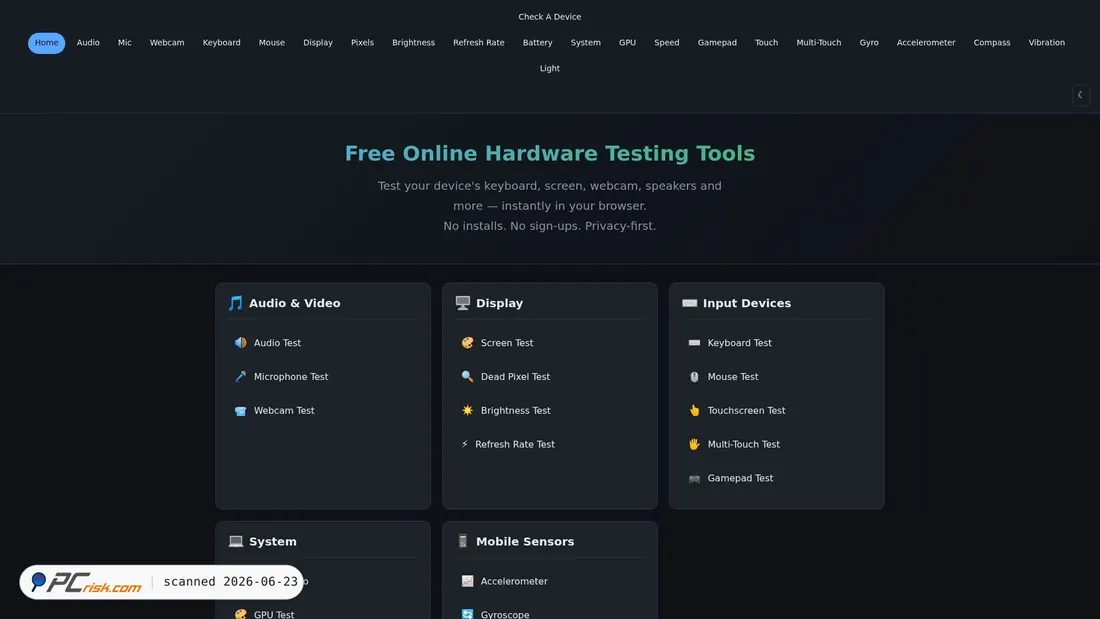Click the palette icon beside Screen Test
Viewport: 1100px width, 619px height.
[467, 342]
